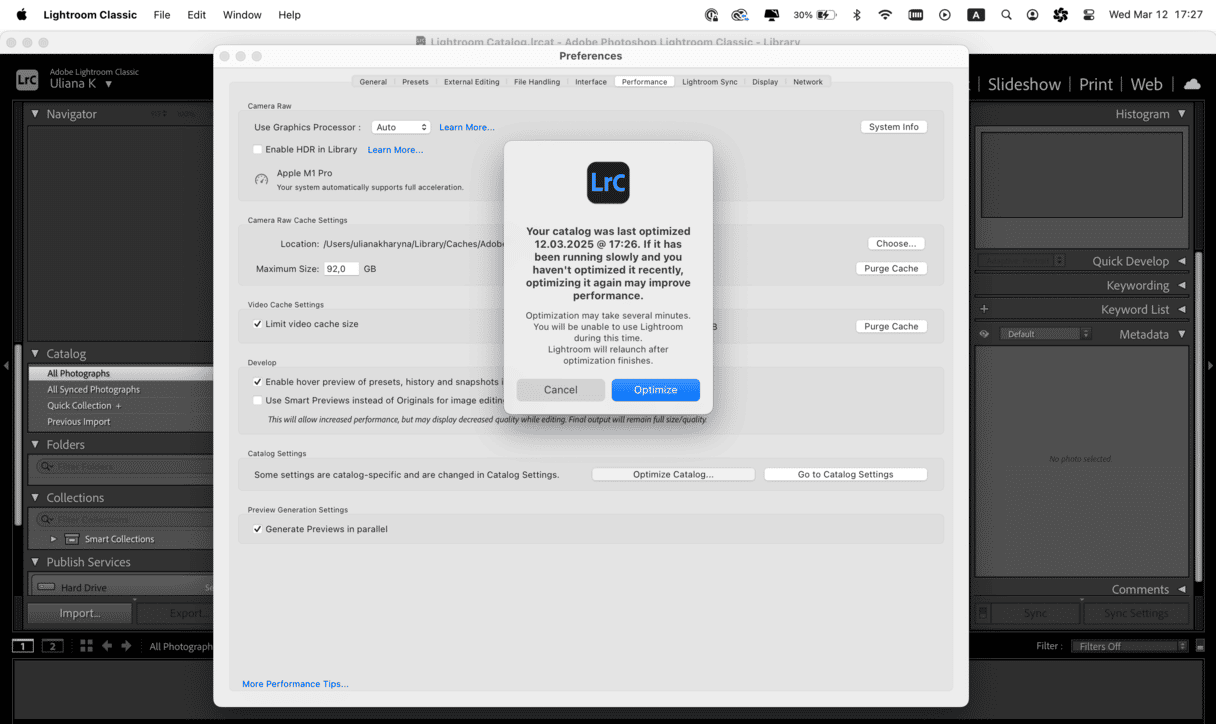The image size is (1216, 724).
Task: Click the plus next to Quick Collection
Action: (x=118, y=406)
